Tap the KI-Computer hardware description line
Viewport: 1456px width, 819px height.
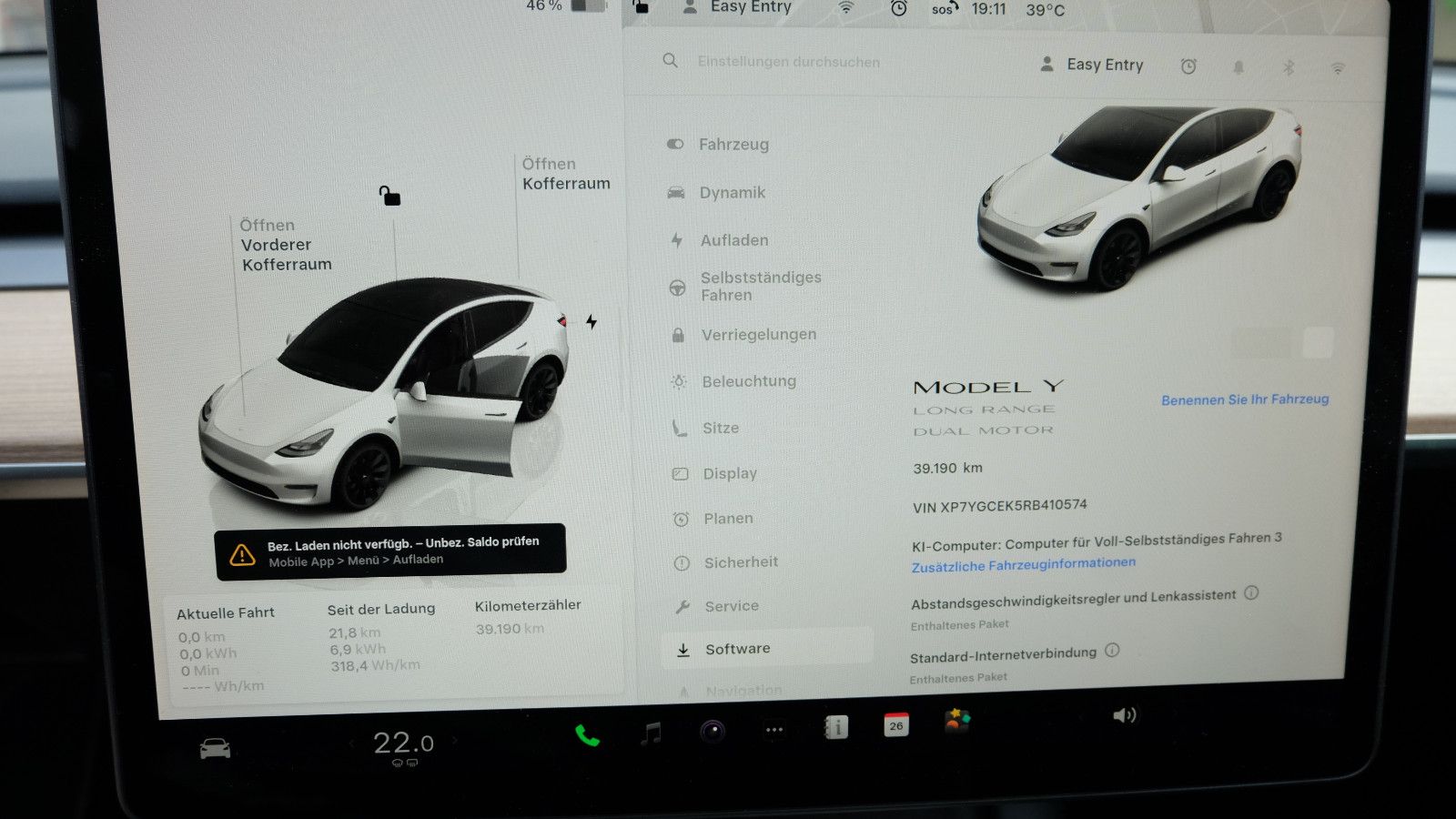pos(1097,541)
